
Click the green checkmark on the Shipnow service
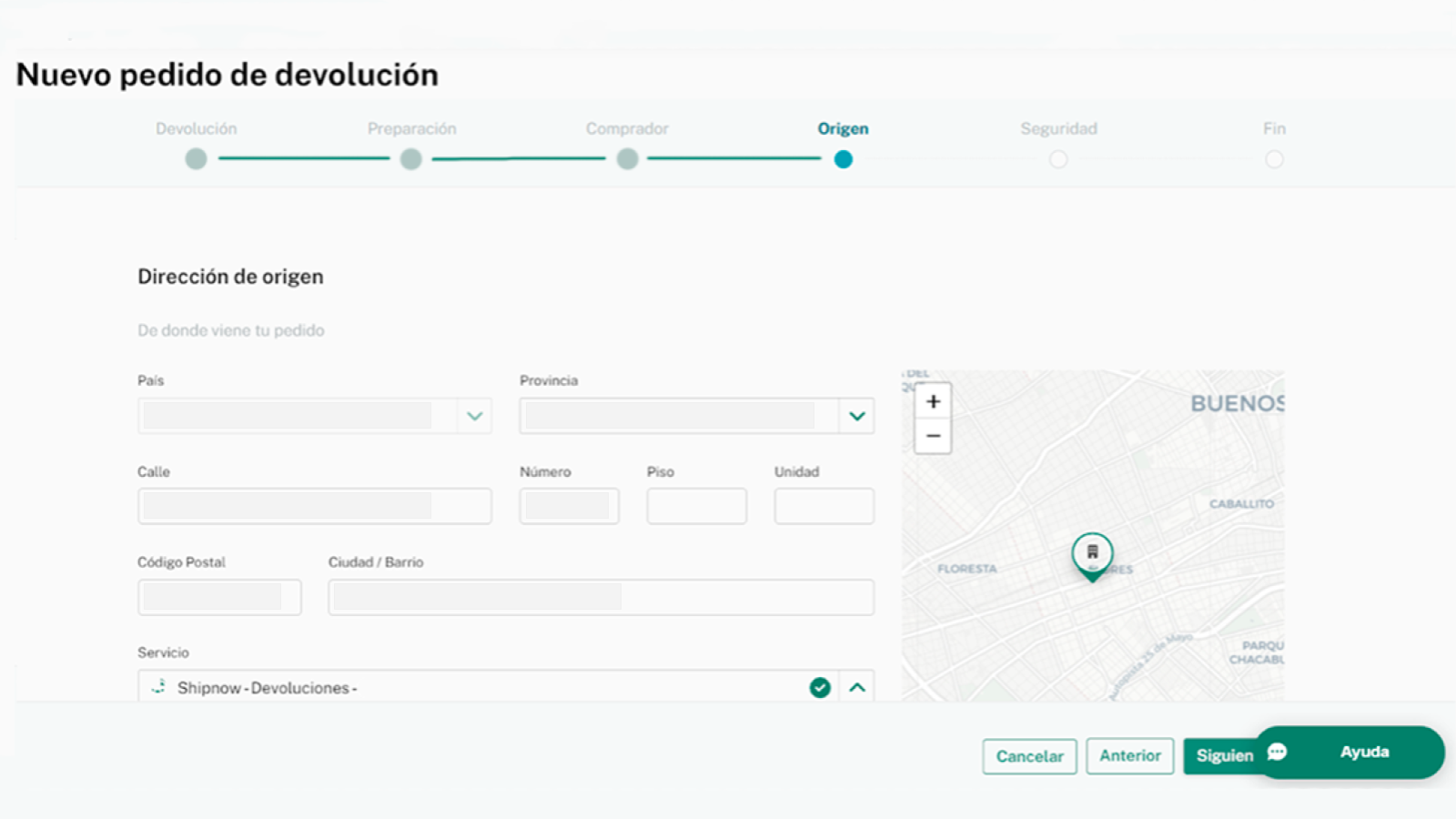820,688
